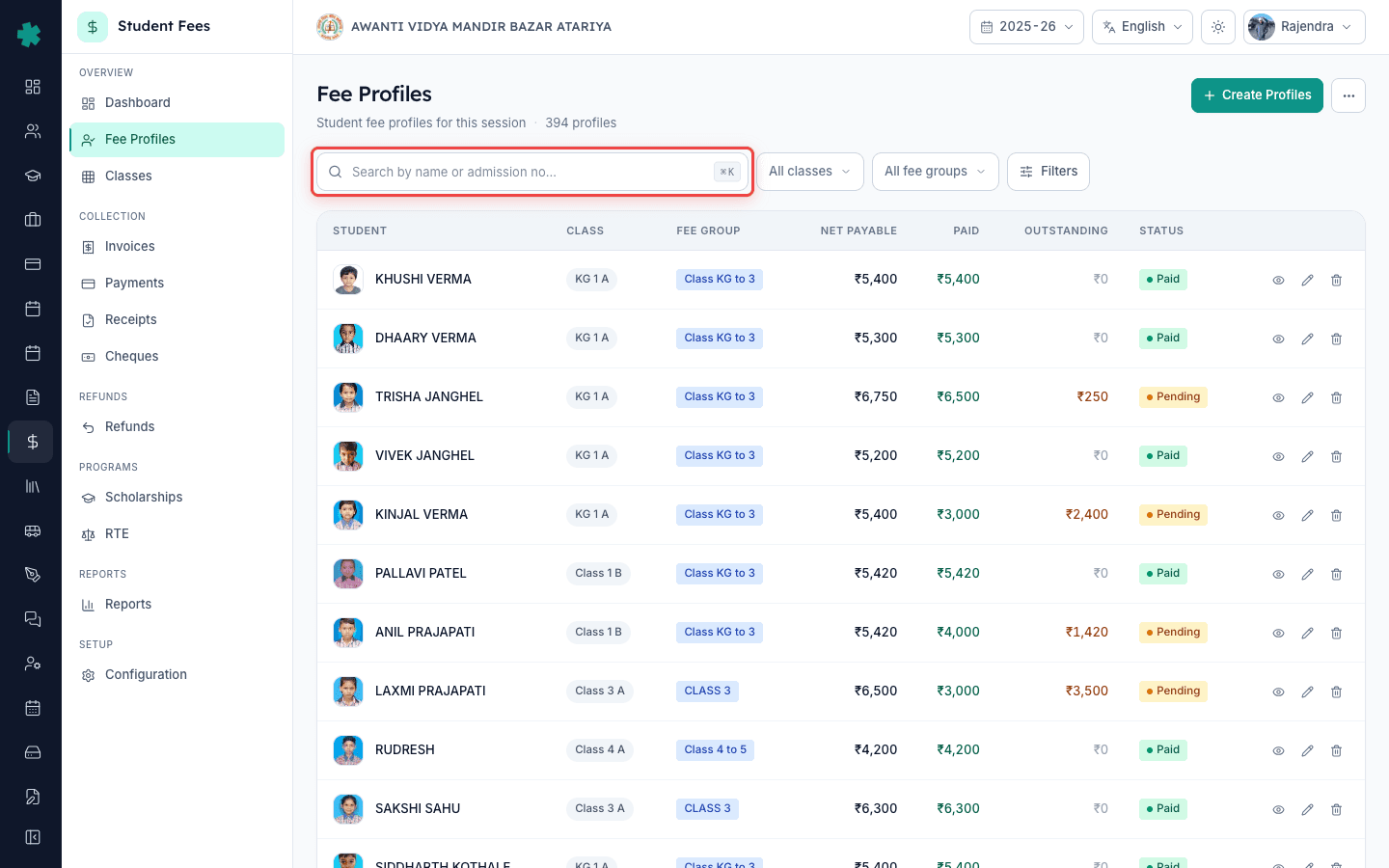View ANIL PRAJAPATI's profile via eye icon

(x=1278, y=633)
